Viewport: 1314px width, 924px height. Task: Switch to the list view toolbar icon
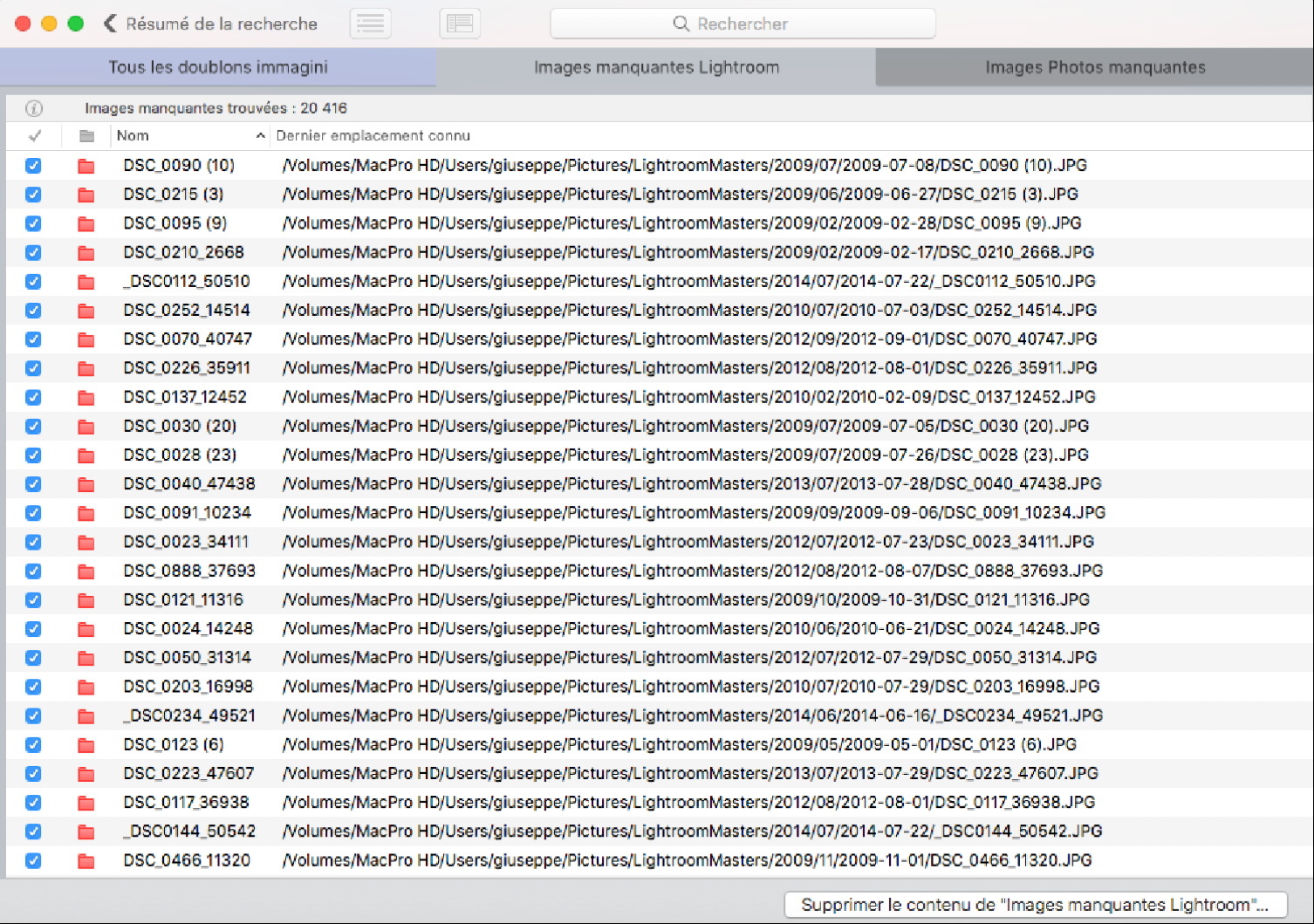(x=371, y=24)
